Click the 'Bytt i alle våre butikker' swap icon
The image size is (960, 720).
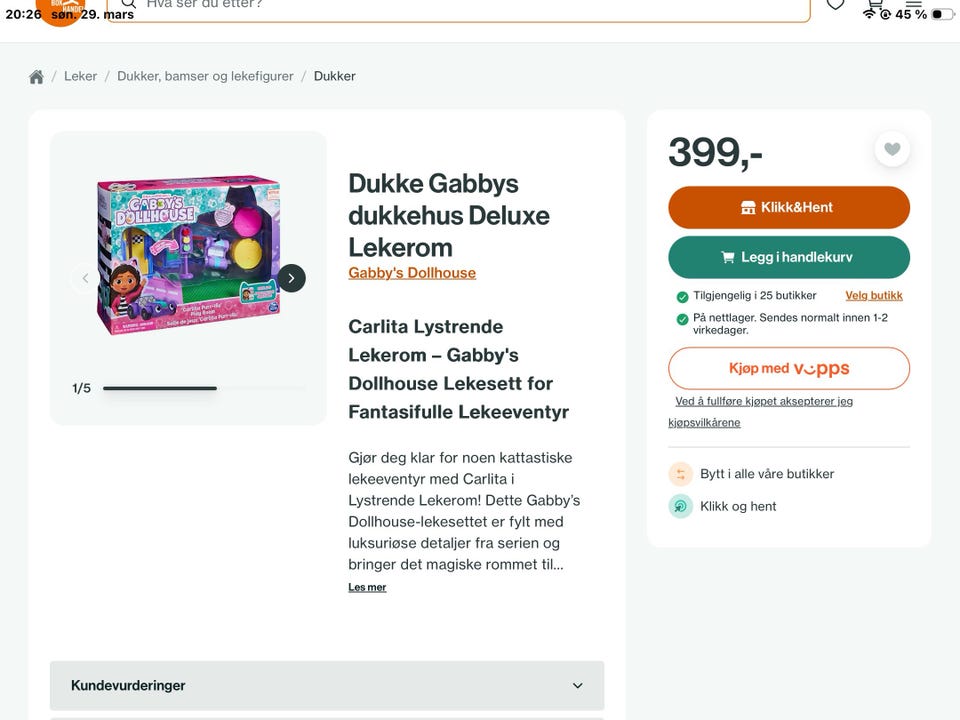(681, 473)
